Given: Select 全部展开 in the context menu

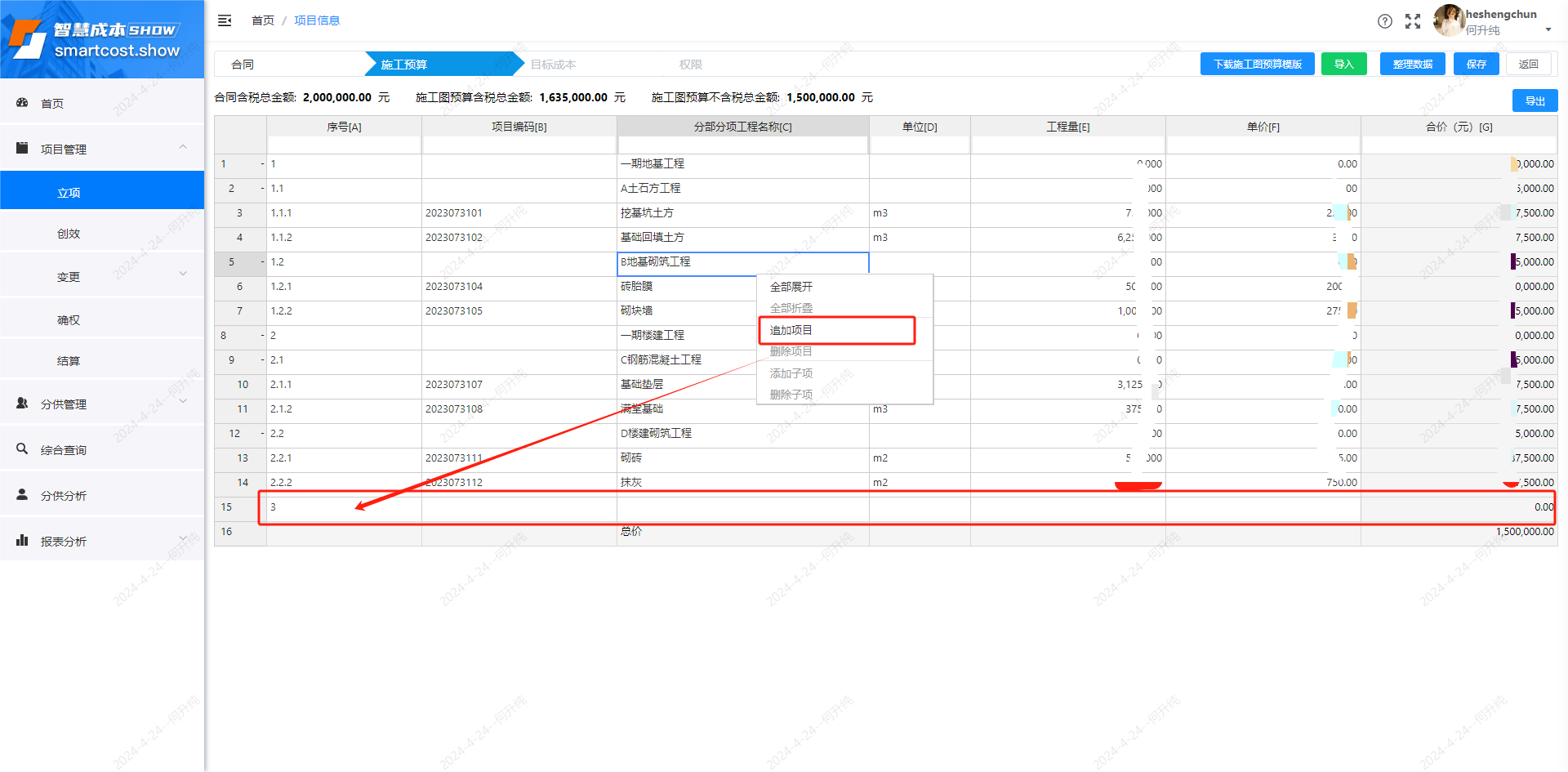Looking at the screenshot, I should 791,287.
